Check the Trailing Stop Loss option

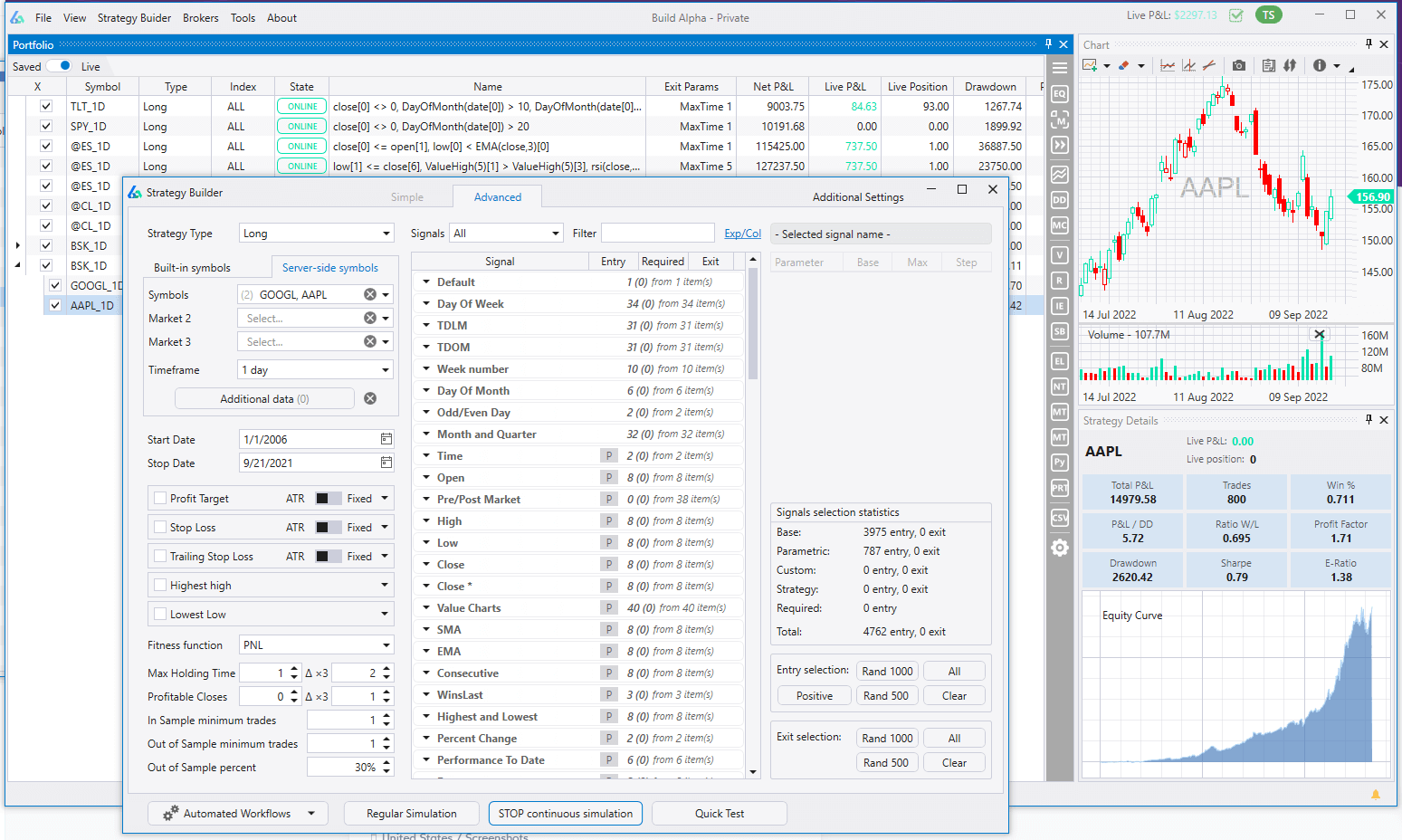(x=160, y=557)
